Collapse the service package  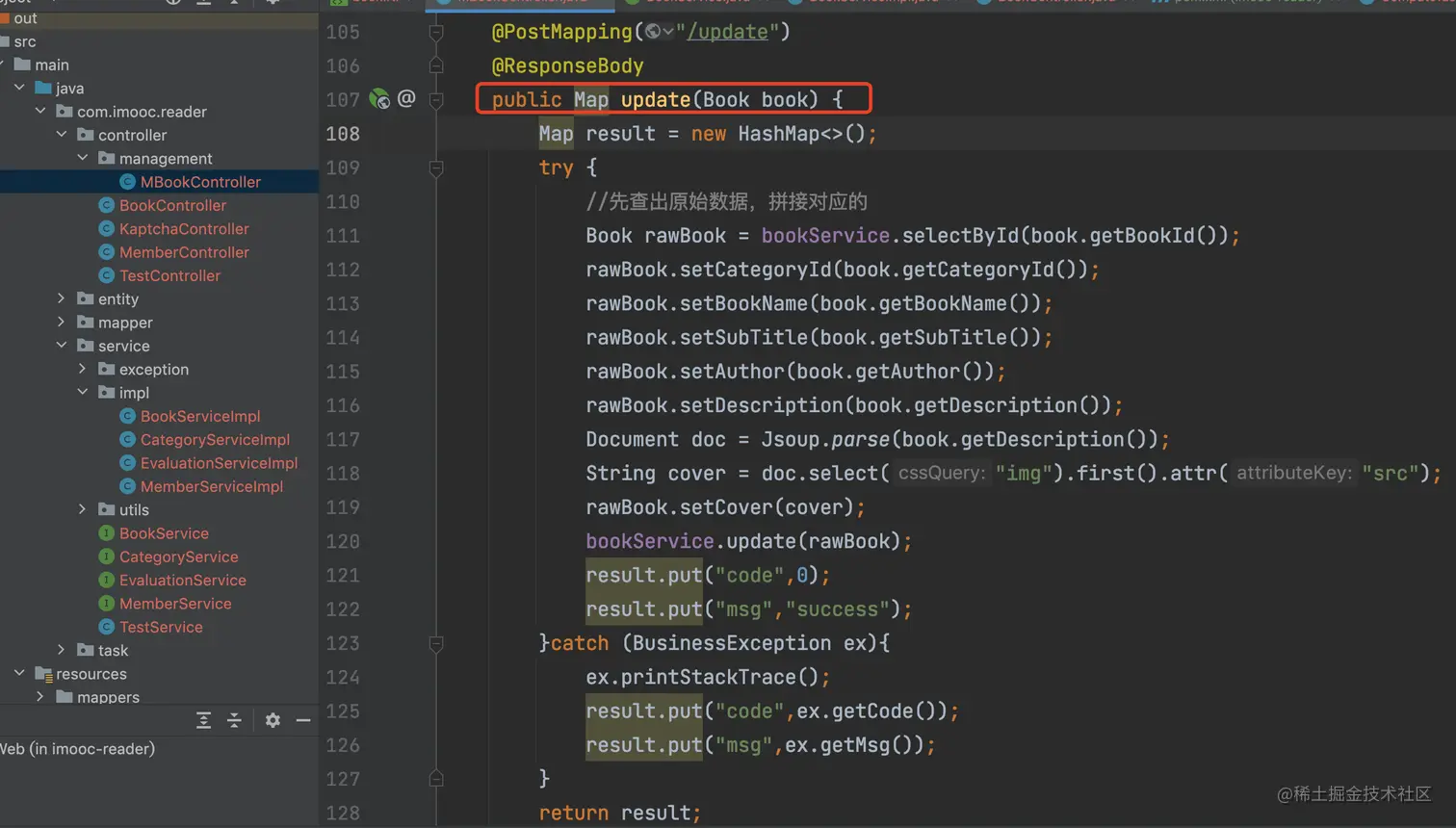pyautogui.click(x=62, y=346)
